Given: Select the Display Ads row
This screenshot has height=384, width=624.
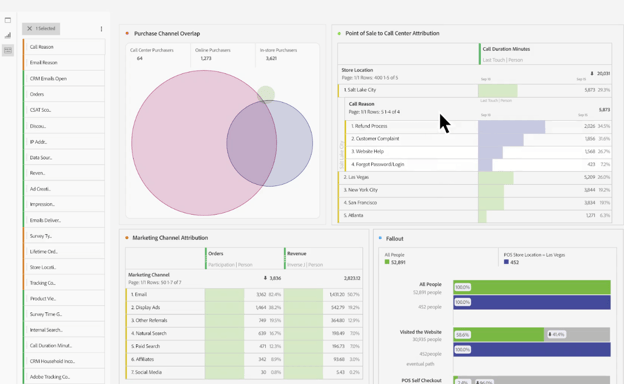Looking at the screenshot, I should [x=244, y=308].
